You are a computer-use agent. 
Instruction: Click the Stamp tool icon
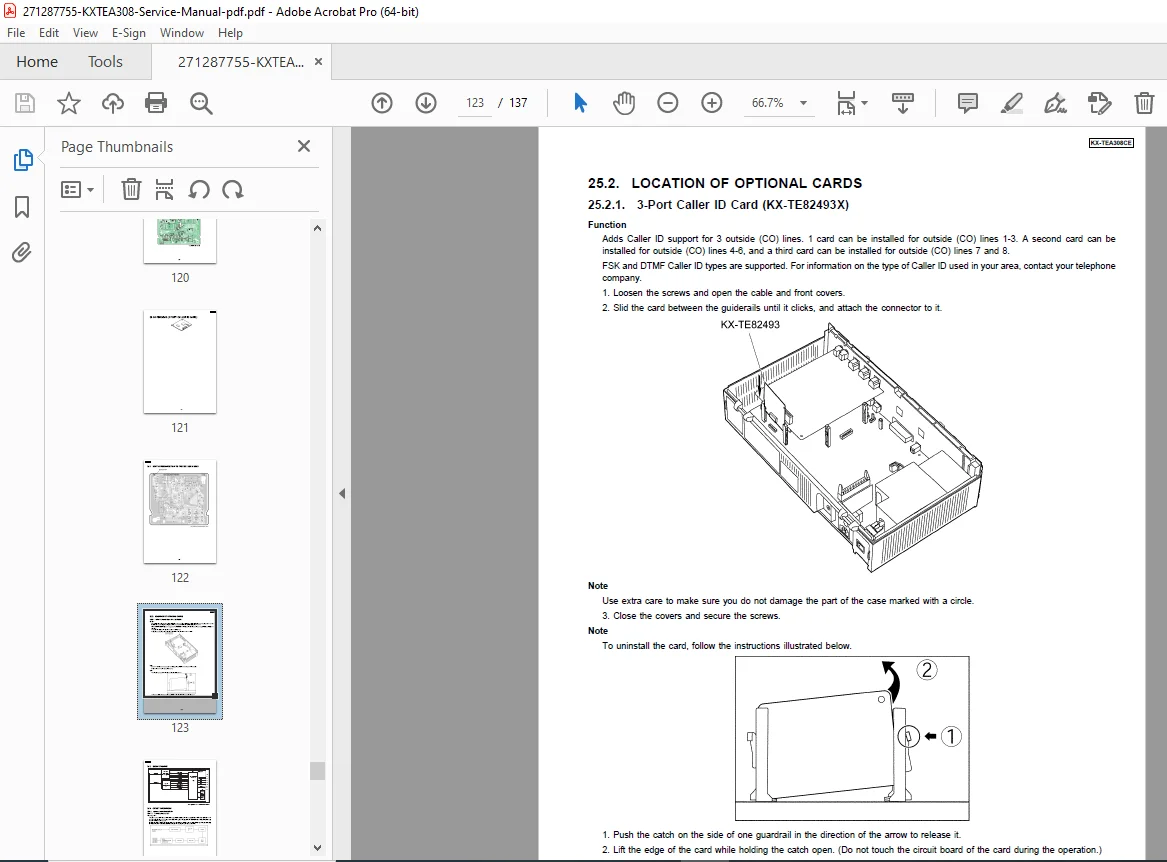point(1099,103)
